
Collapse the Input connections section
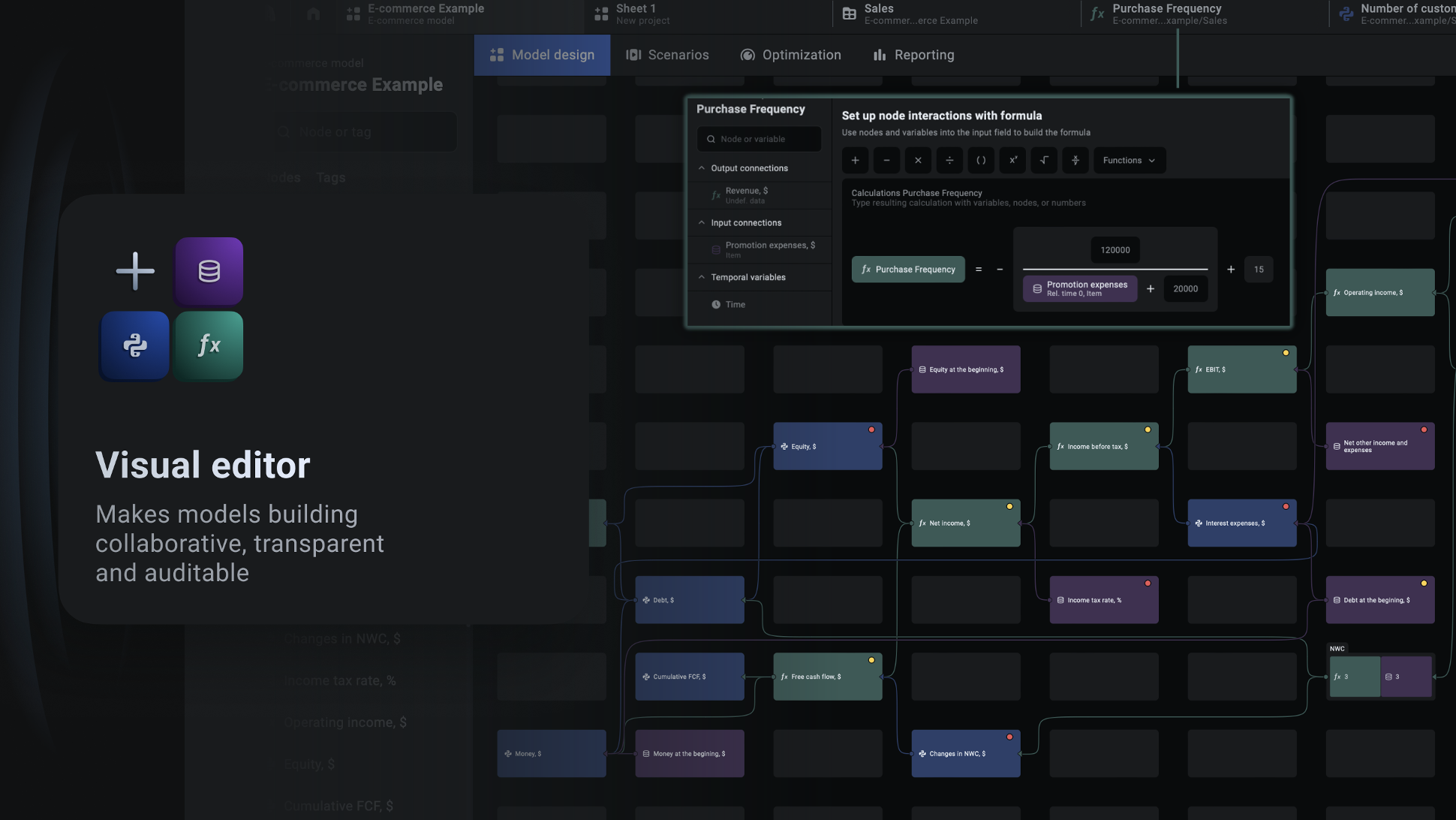coord(702,223)
